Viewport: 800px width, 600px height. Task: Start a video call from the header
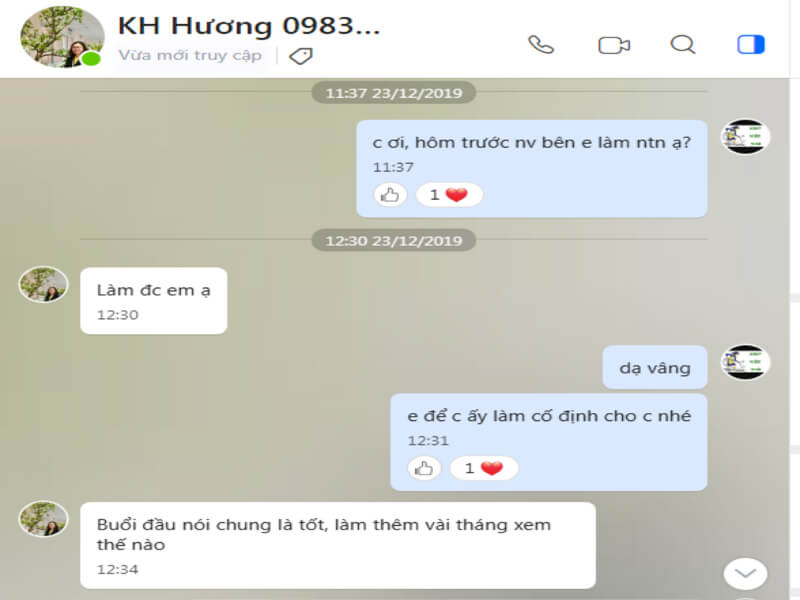pyautogui.click(x=614, y=45)
